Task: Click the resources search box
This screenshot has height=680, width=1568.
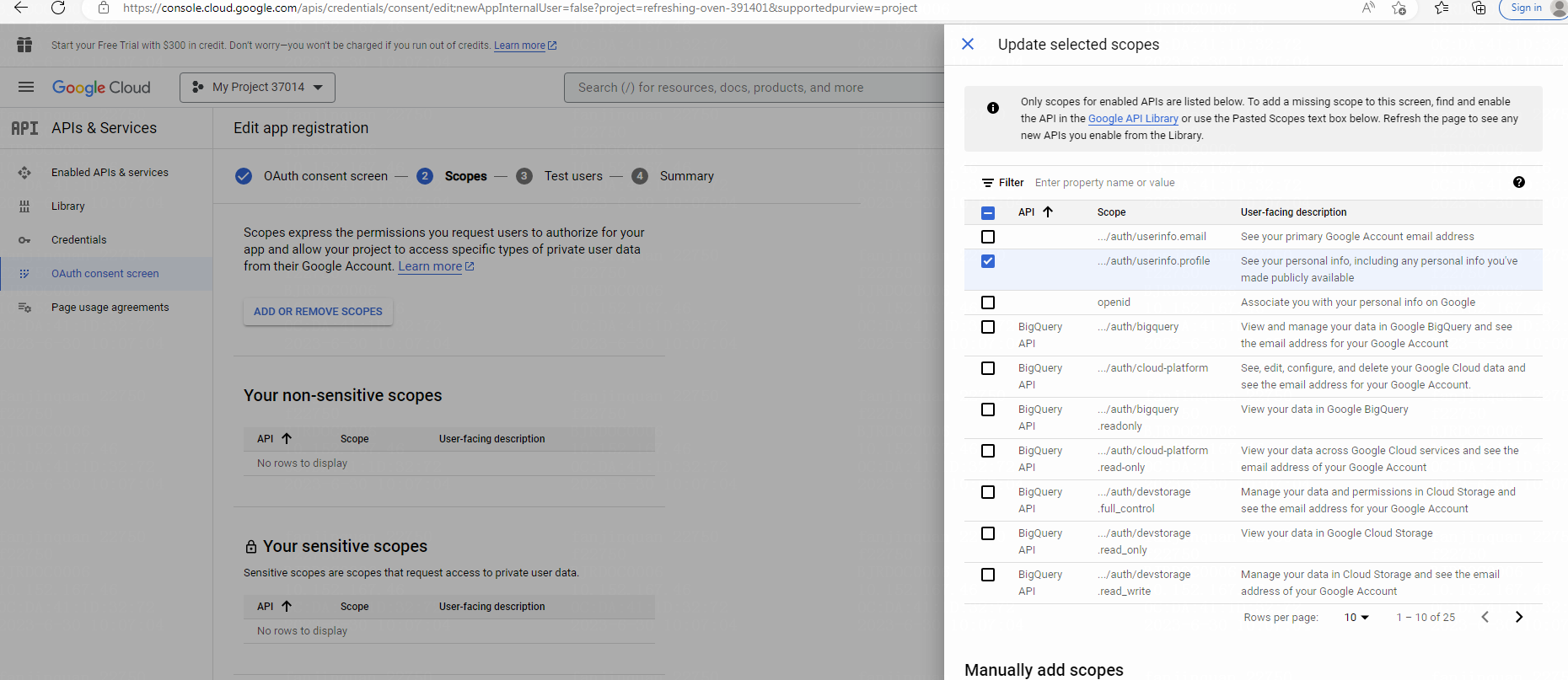Action: point(754,88)
